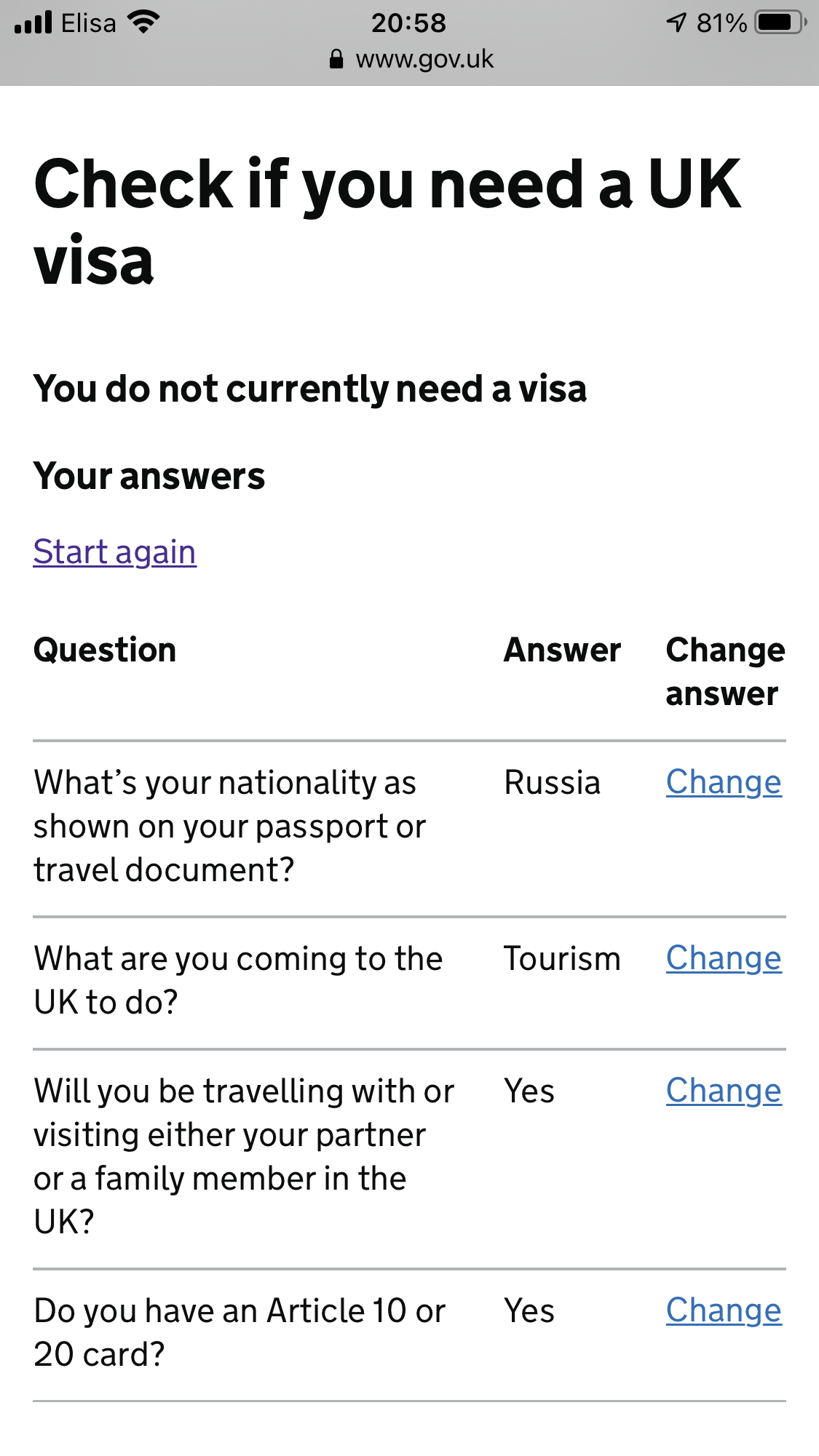This screenshot has height=1456, width=819.
Task: Tap the Change answer column header
Action: (x=724, y=672)
